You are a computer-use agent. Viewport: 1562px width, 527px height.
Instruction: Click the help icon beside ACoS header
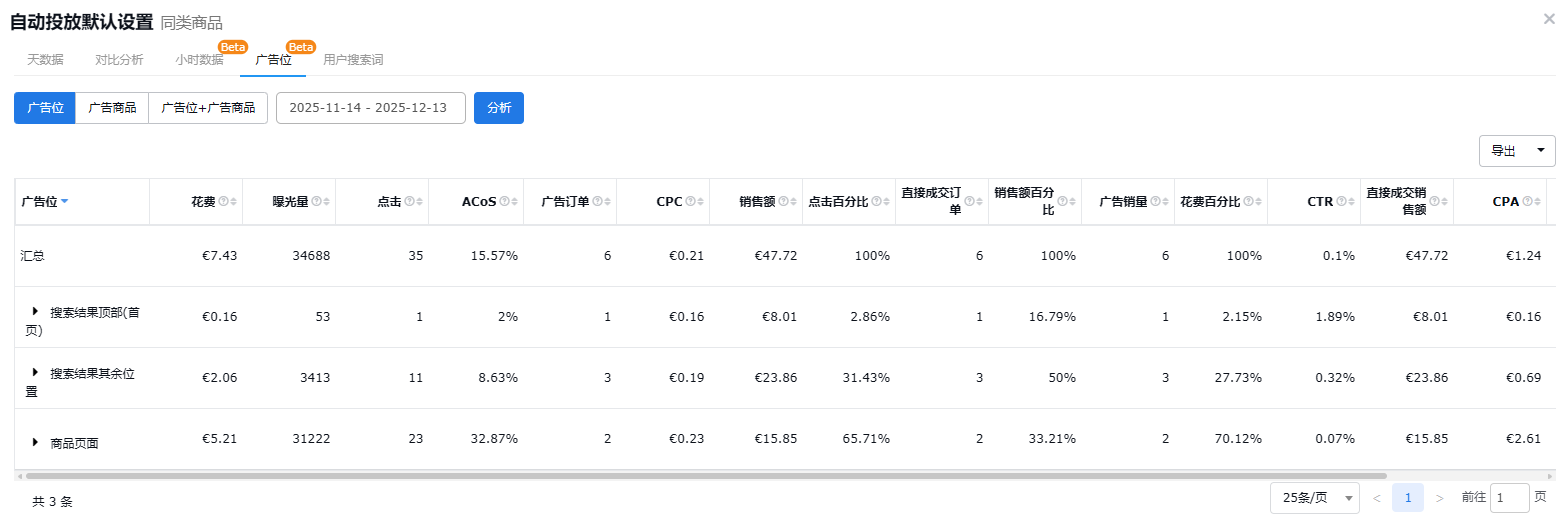coord(503,202)
